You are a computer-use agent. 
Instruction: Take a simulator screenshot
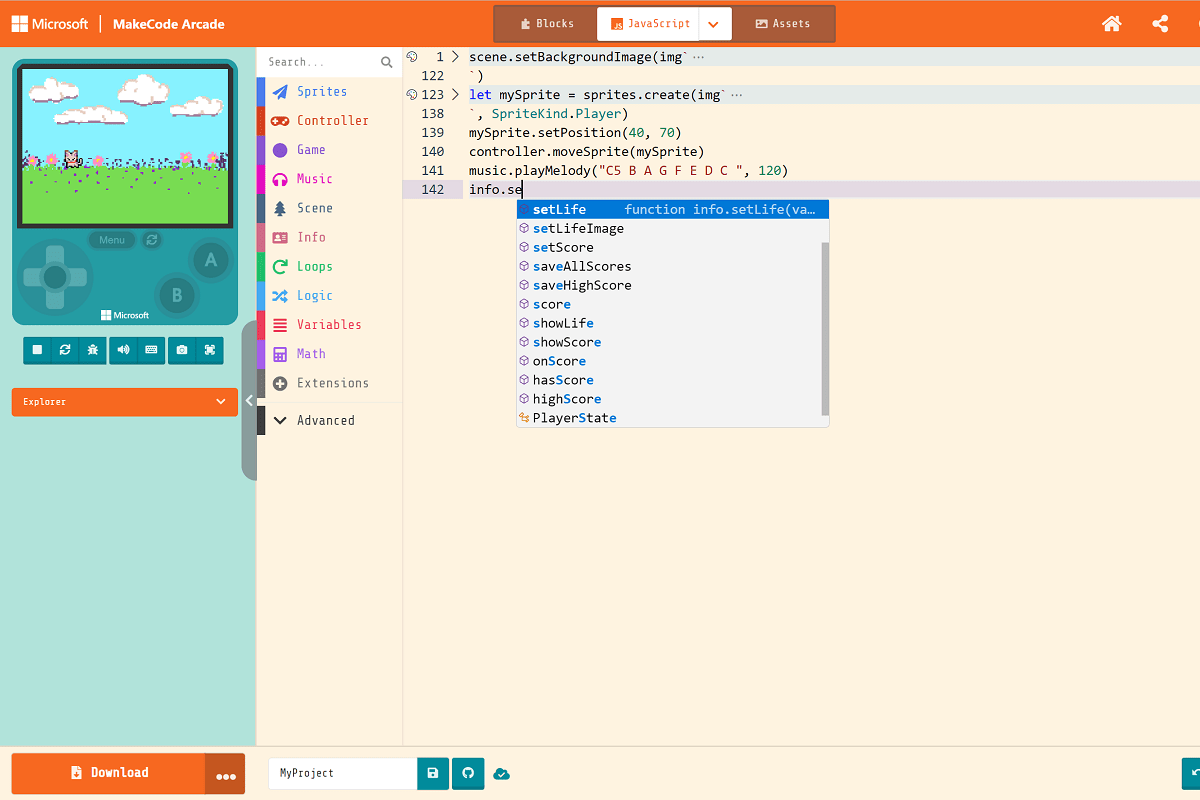(x=182, y=350)
